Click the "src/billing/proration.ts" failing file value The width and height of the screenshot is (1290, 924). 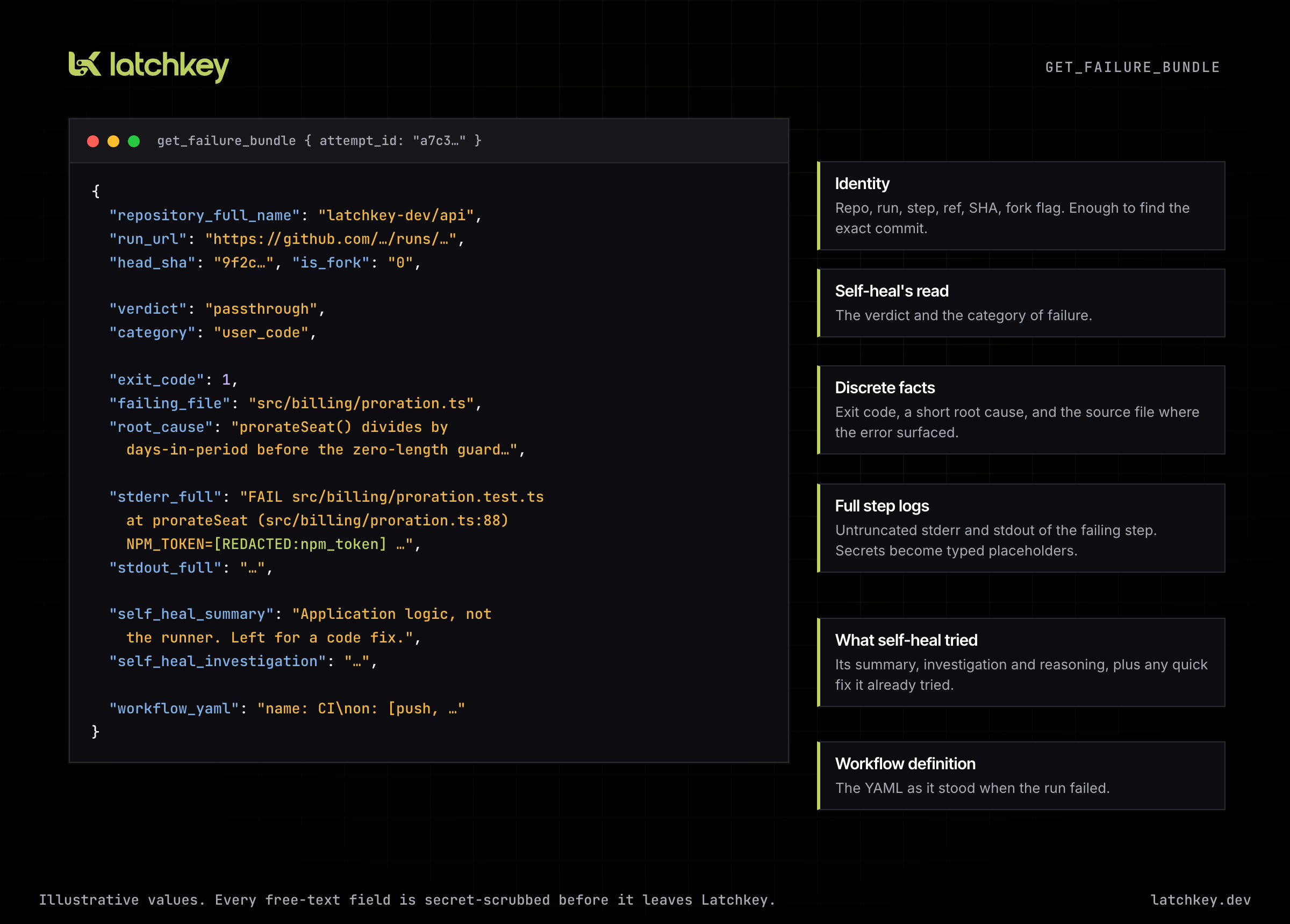point(361,403)
